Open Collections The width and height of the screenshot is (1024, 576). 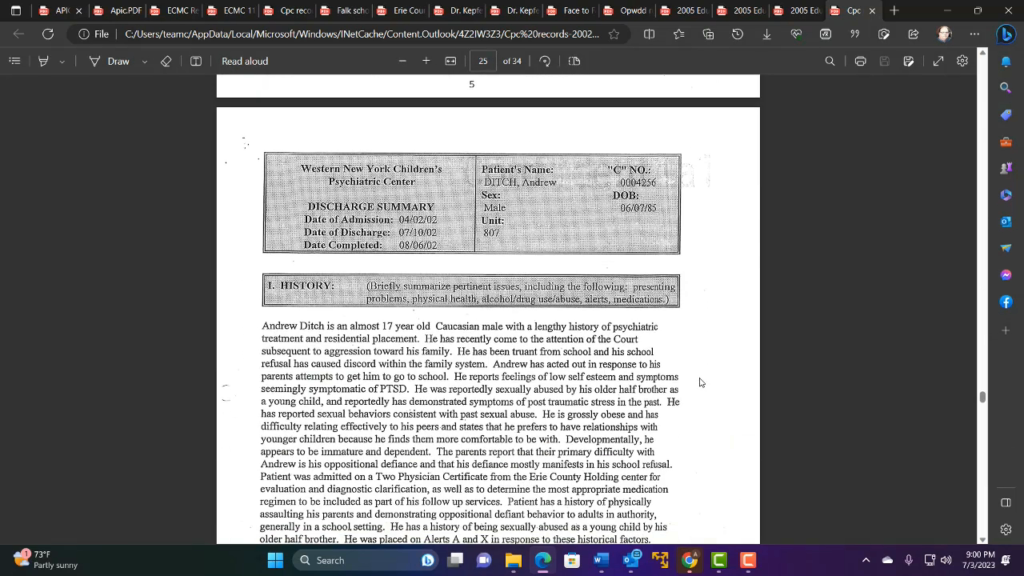click(708, 34)
